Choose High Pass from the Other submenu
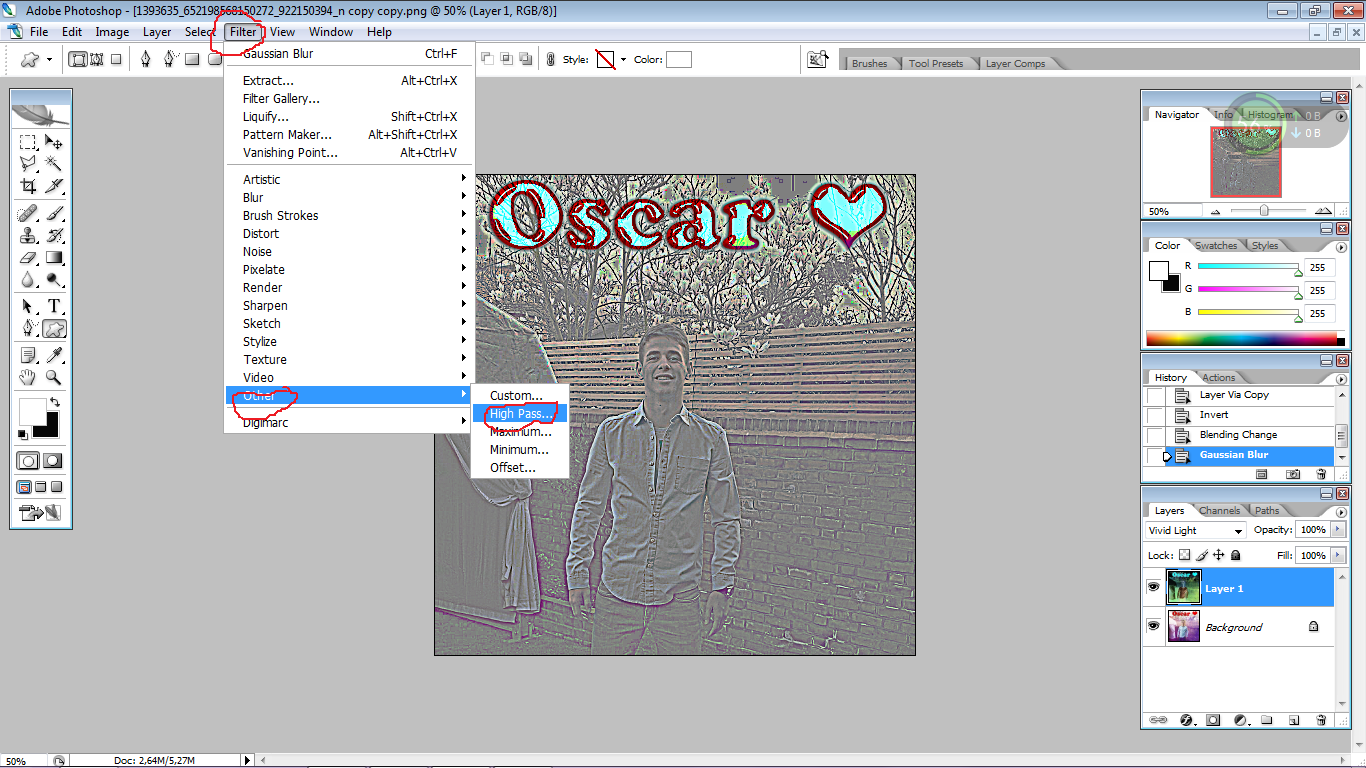 pyautogui.click(x=520, y=414)
